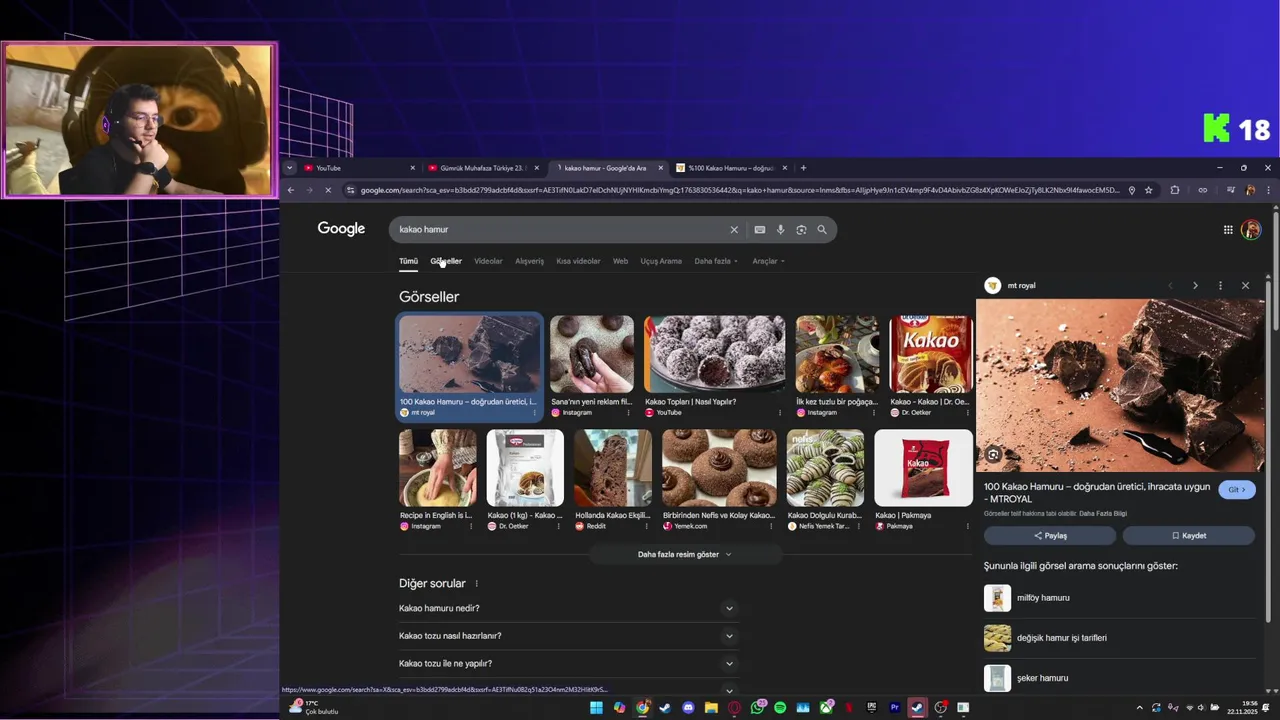Click the Kaydet save button
This screenshot has height=720, width=1280.
(1189, 536)
